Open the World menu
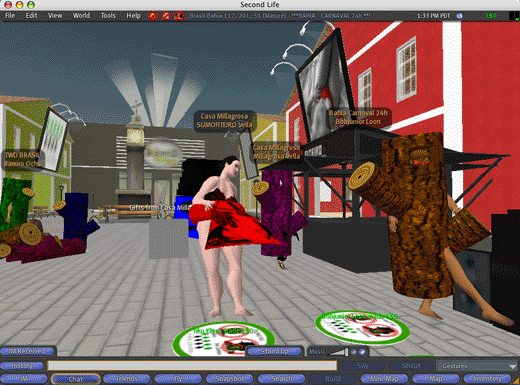Viewport: 520px width, 385px height. click(81, 16)
